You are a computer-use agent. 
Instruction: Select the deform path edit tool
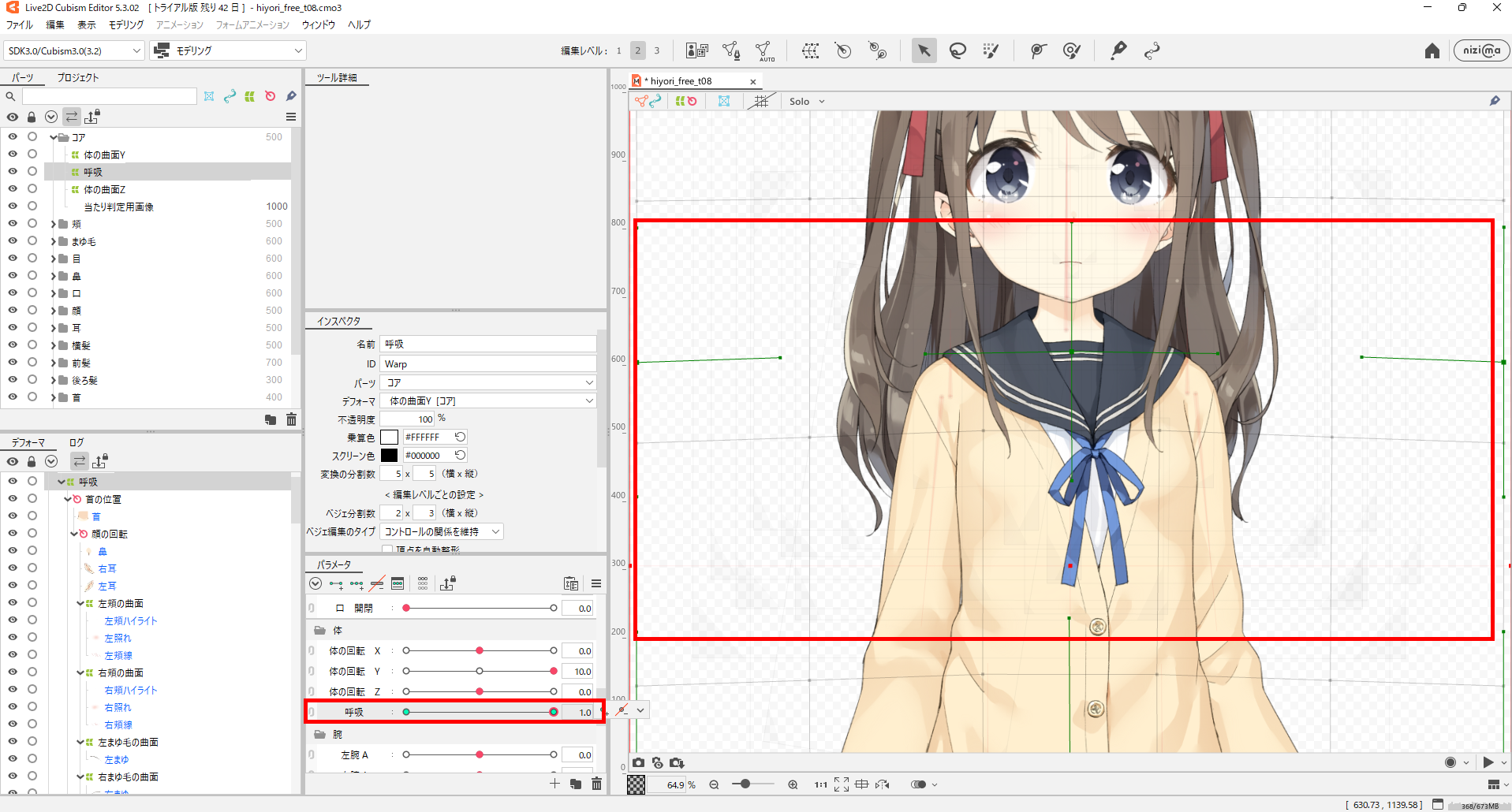(x=1038, y=51)
